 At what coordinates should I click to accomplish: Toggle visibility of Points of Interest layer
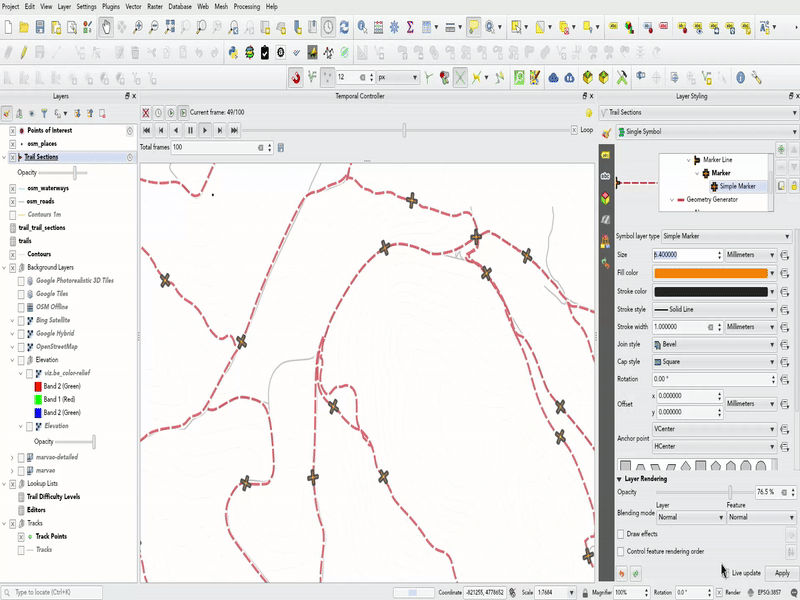[13, 131]
